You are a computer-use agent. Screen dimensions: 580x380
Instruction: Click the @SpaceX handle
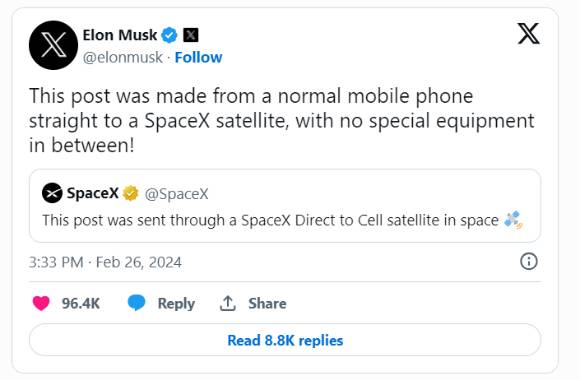click(176, 194)
